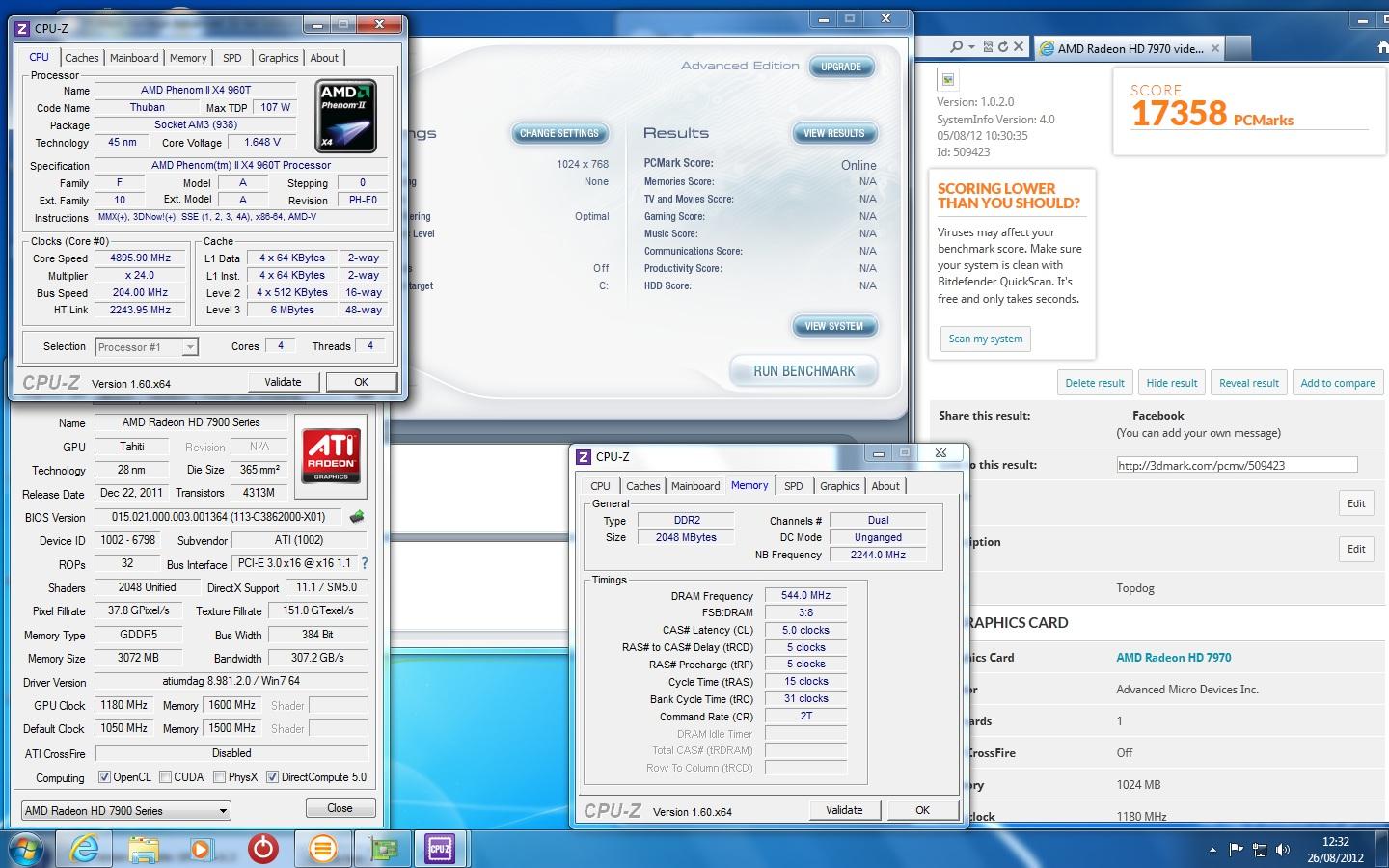
Task: Toggle the DirectCompute 5.0 checkbox
Action: [272, 777]
